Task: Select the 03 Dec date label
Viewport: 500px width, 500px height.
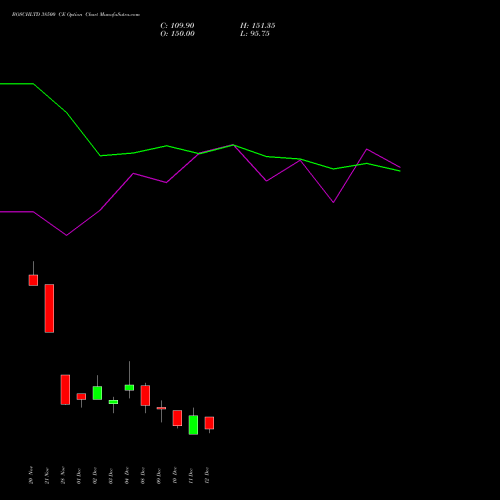Action: click(x=111, y=475)
